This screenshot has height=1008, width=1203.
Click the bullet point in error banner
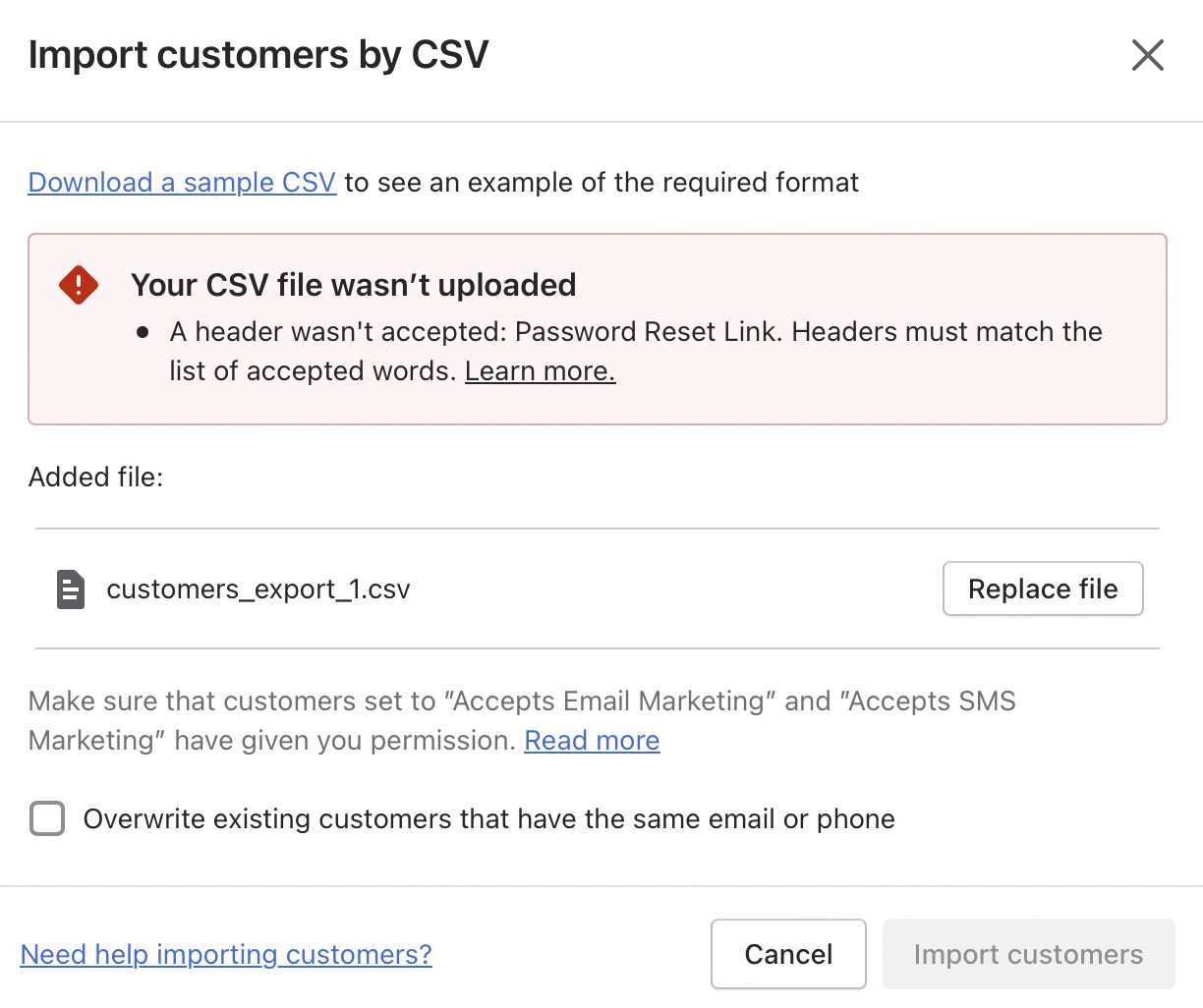(x=143, y=332)
